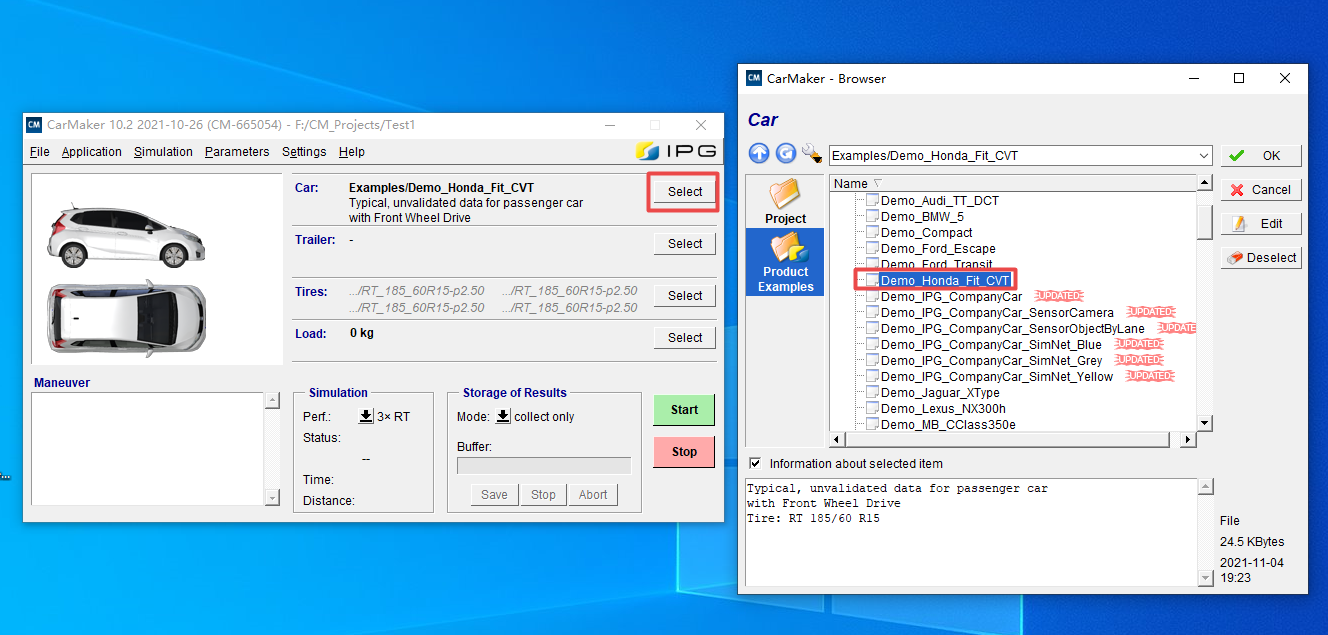Click inside the Maneuver text area
The image size is (1328, 635).
tap(147, 449)
